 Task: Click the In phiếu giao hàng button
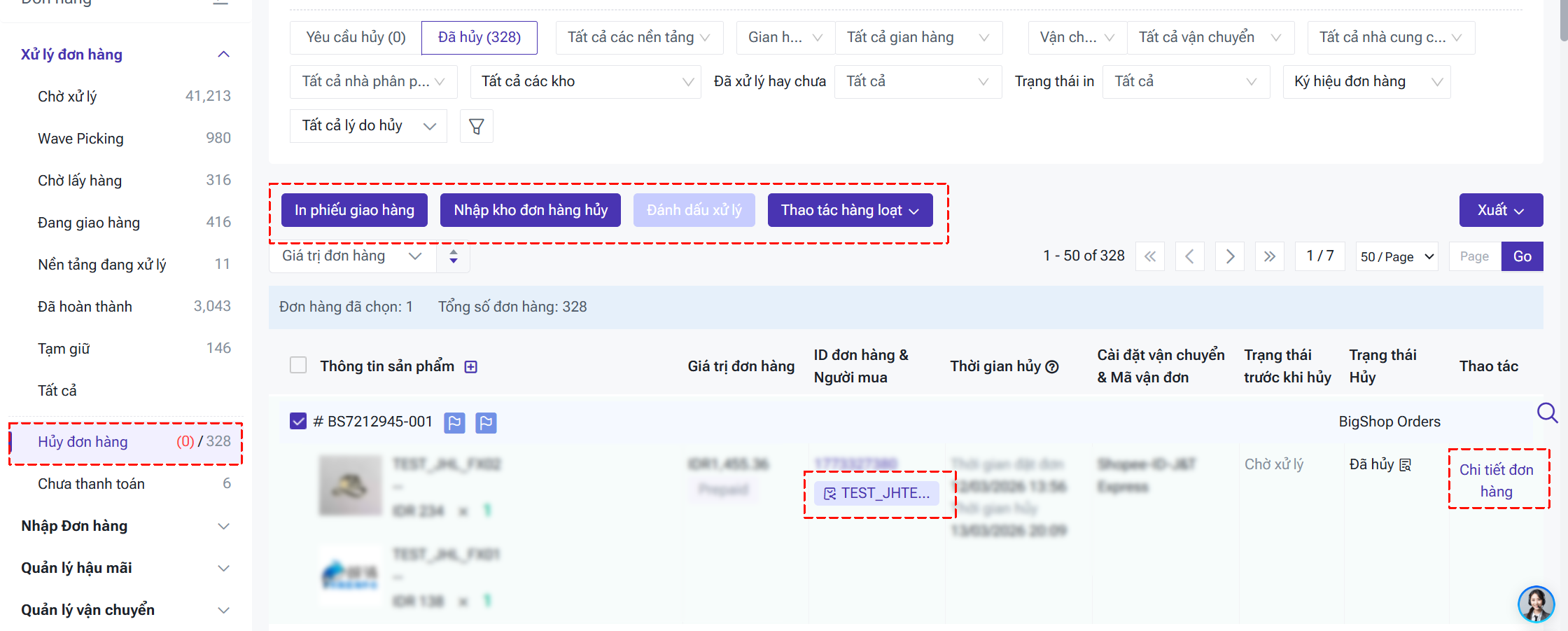[354, 210]
